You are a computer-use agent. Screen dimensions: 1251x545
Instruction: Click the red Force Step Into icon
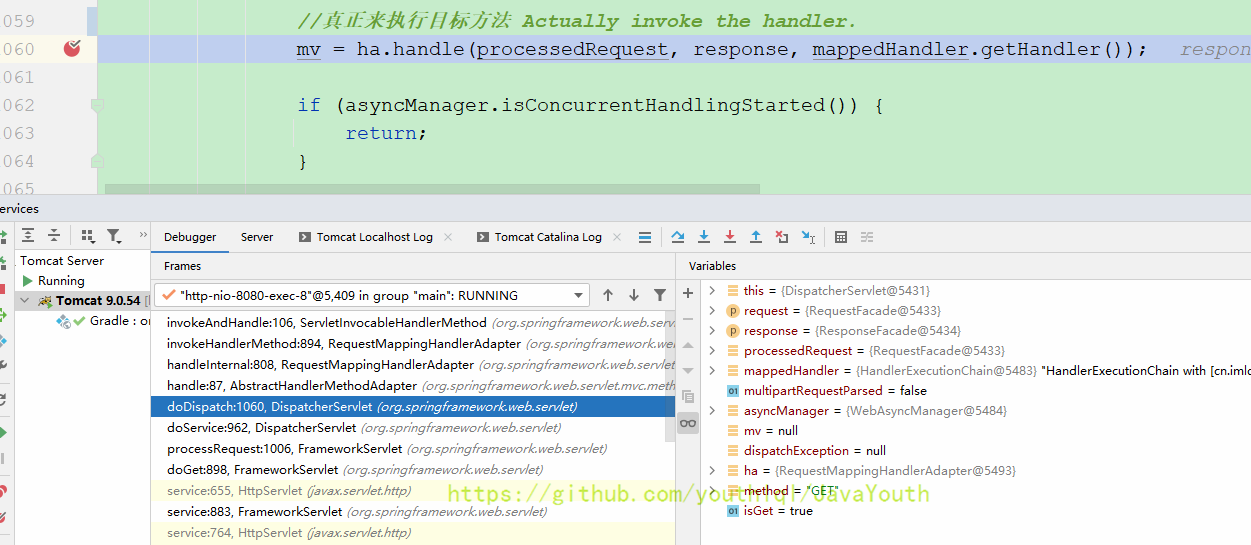[x=730, y=237]
